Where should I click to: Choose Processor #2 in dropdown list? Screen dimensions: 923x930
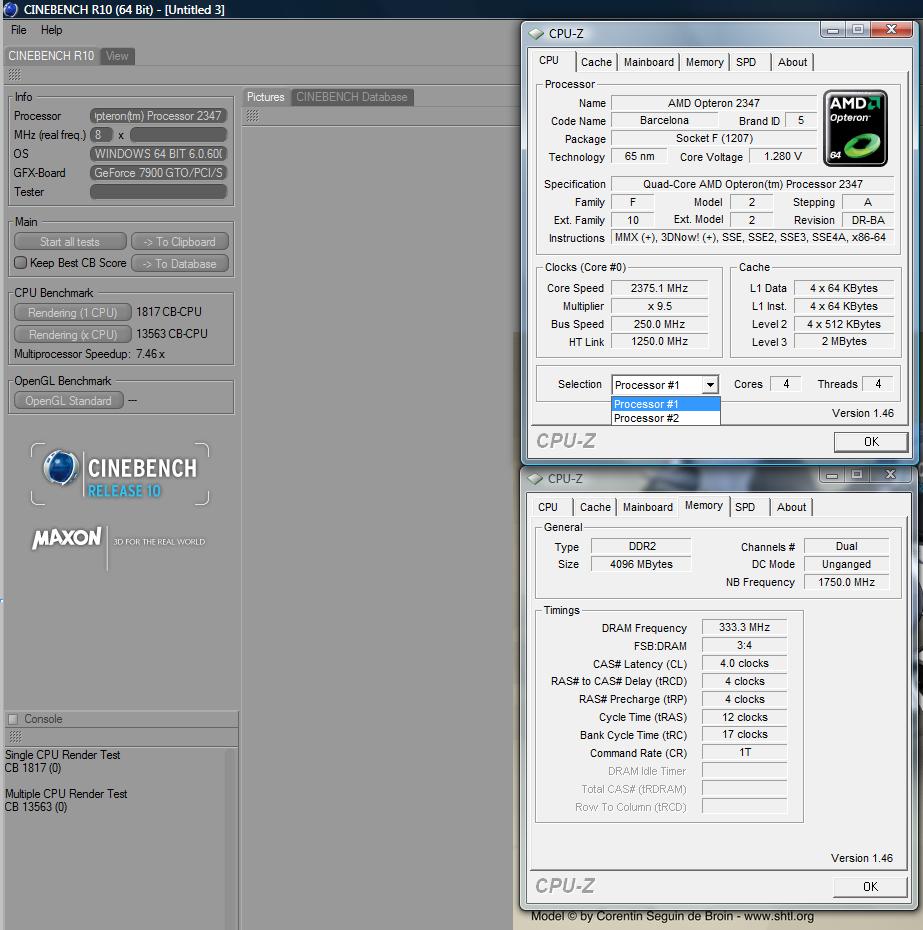pyautogui.click(x=666, y=418)
